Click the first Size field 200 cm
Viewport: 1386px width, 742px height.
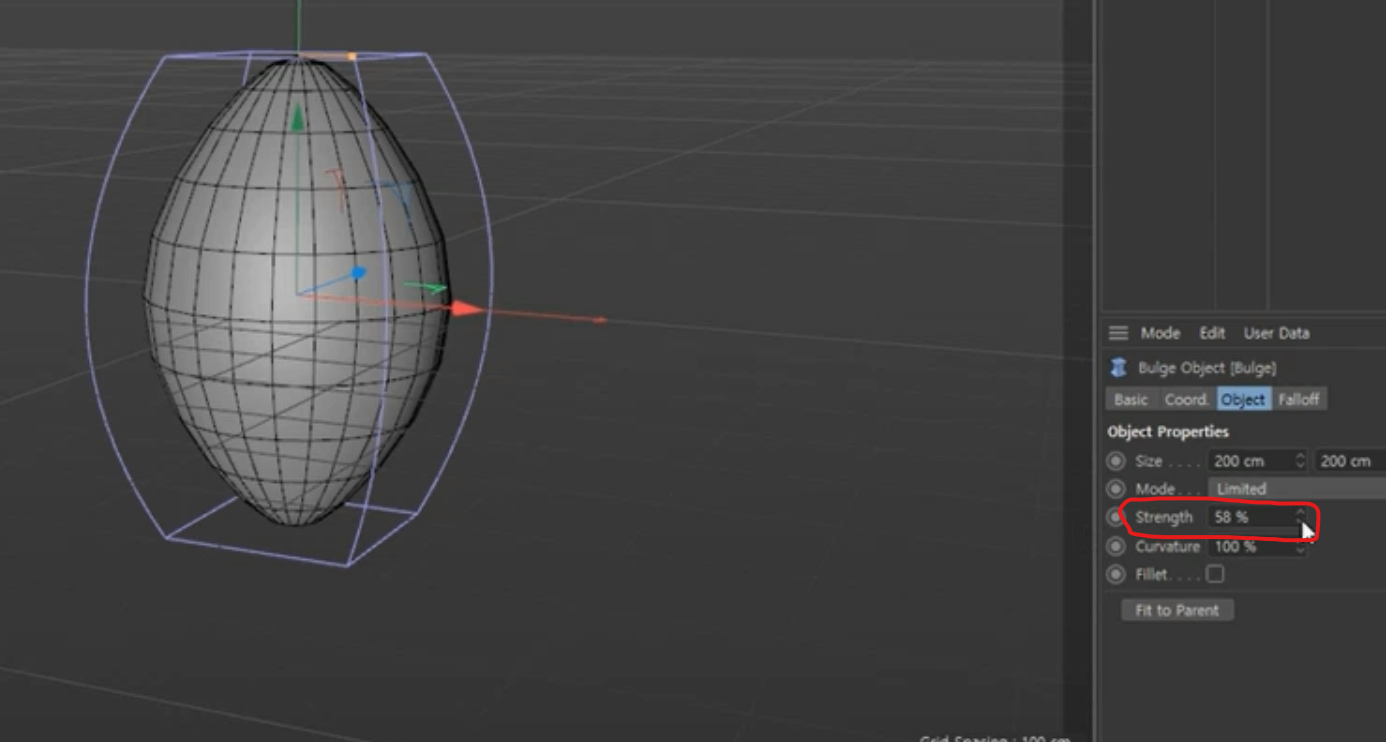1251,461
